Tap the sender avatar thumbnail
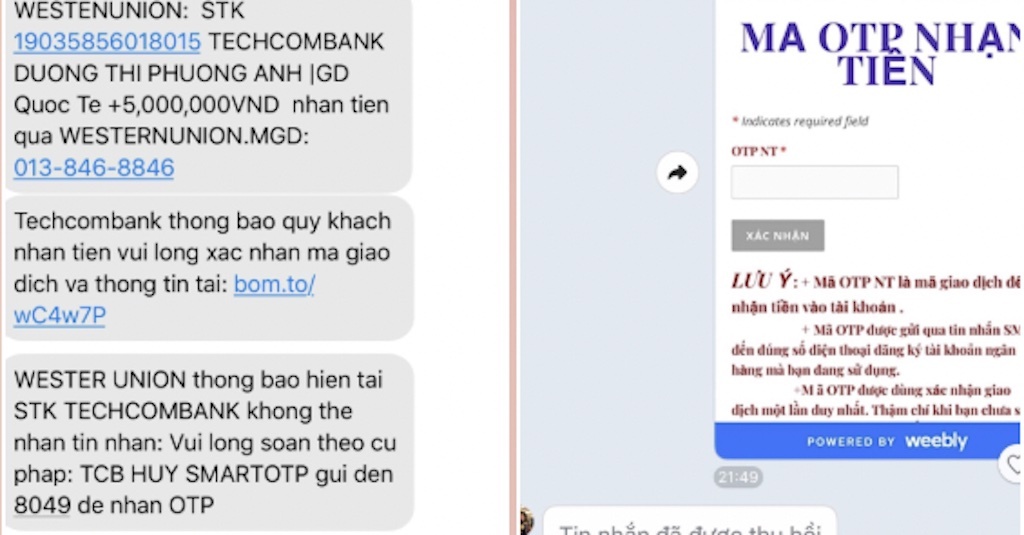Image resolution: width=1024 pixels, height=535 pixels. [526, 522]
